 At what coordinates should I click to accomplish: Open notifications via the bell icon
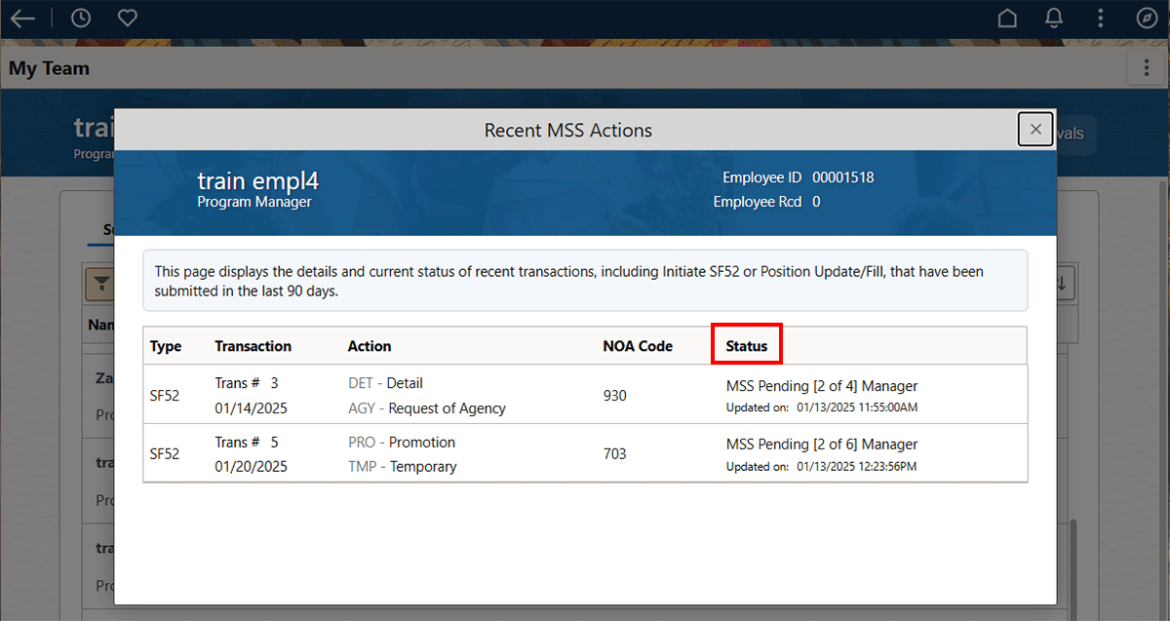pos(1053,17)
